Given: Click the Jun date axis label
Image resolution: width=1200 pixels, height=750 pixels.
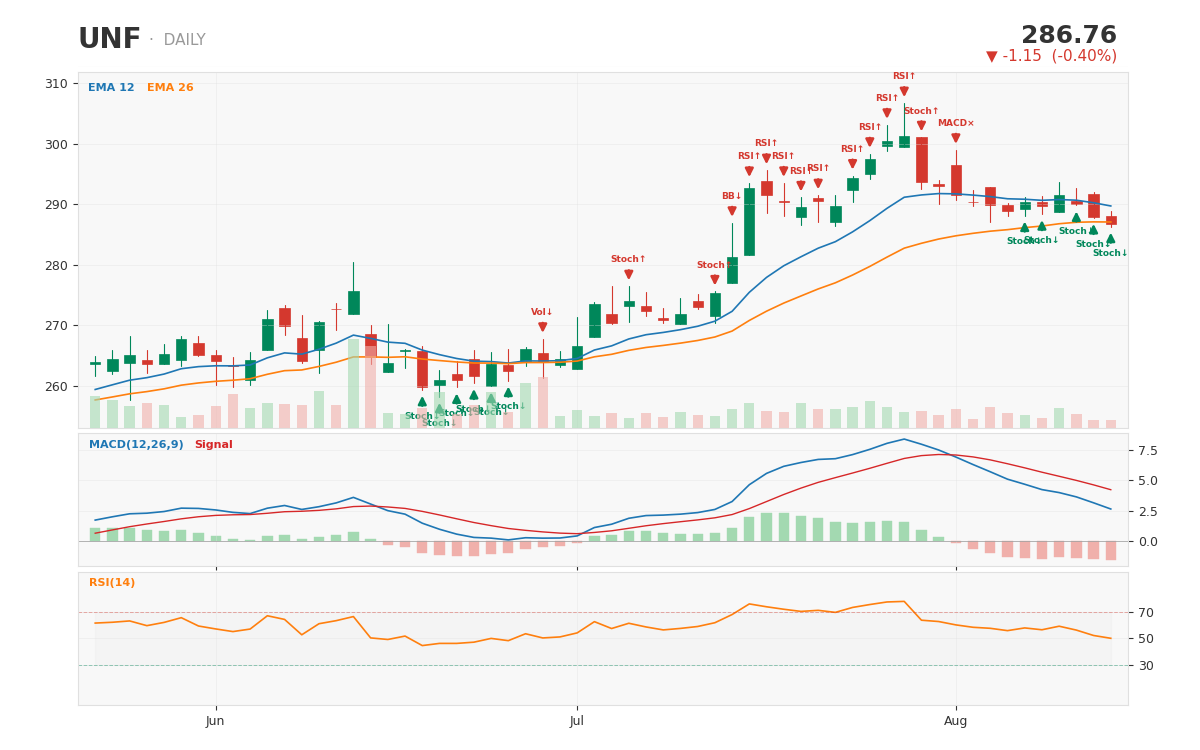Looking at the screenshot, I should click(x=215, y=721).
